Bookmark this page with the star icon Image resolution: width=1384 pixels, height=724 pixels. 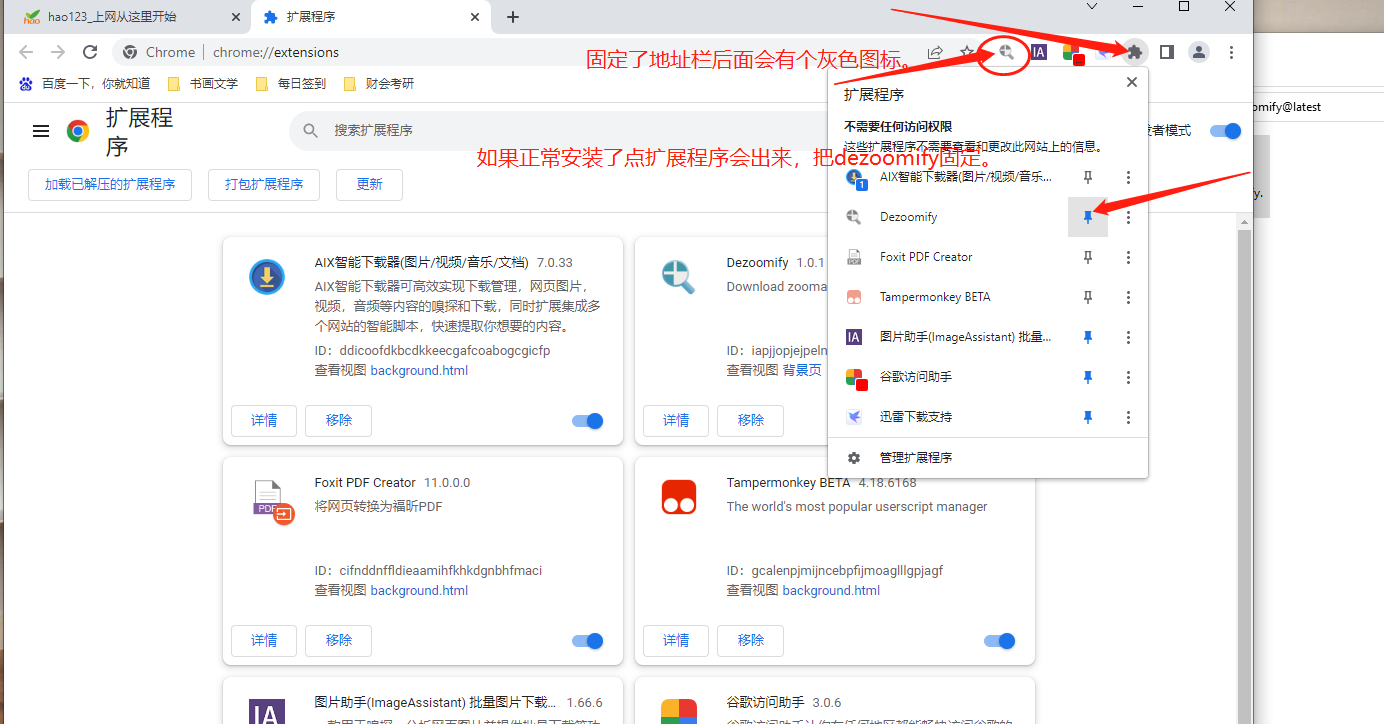click(x=967, y=52)
